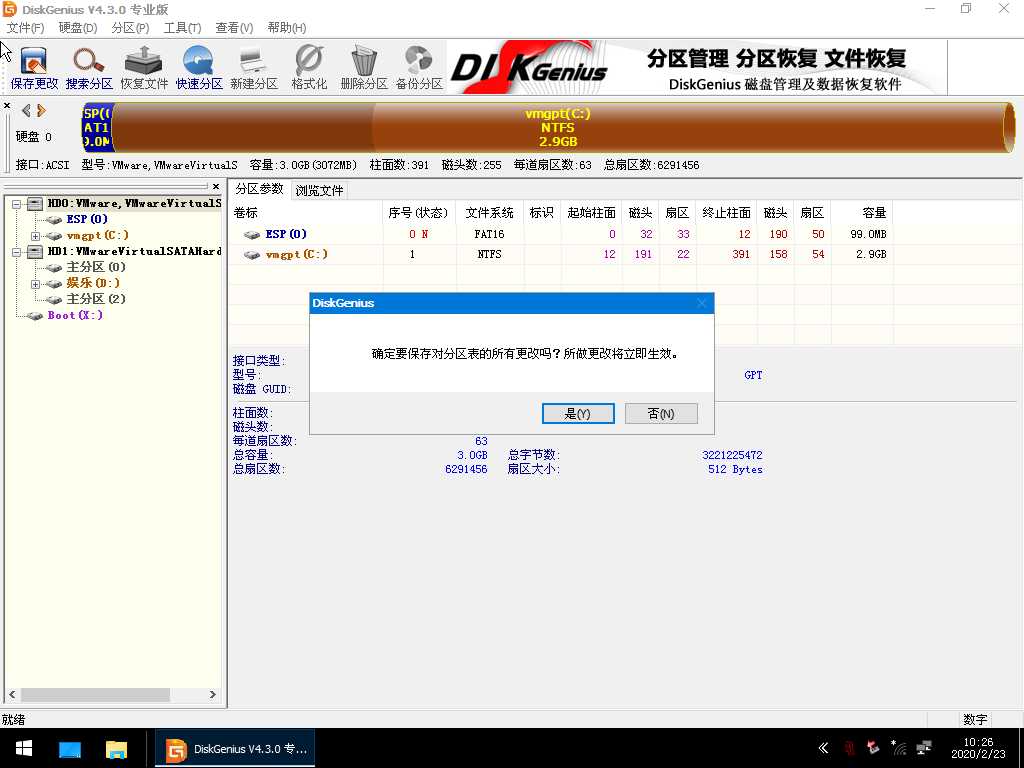Click vmgpt(C:) row in partition table
This screenshot has height=768, width=1024.
coord(562,254)
